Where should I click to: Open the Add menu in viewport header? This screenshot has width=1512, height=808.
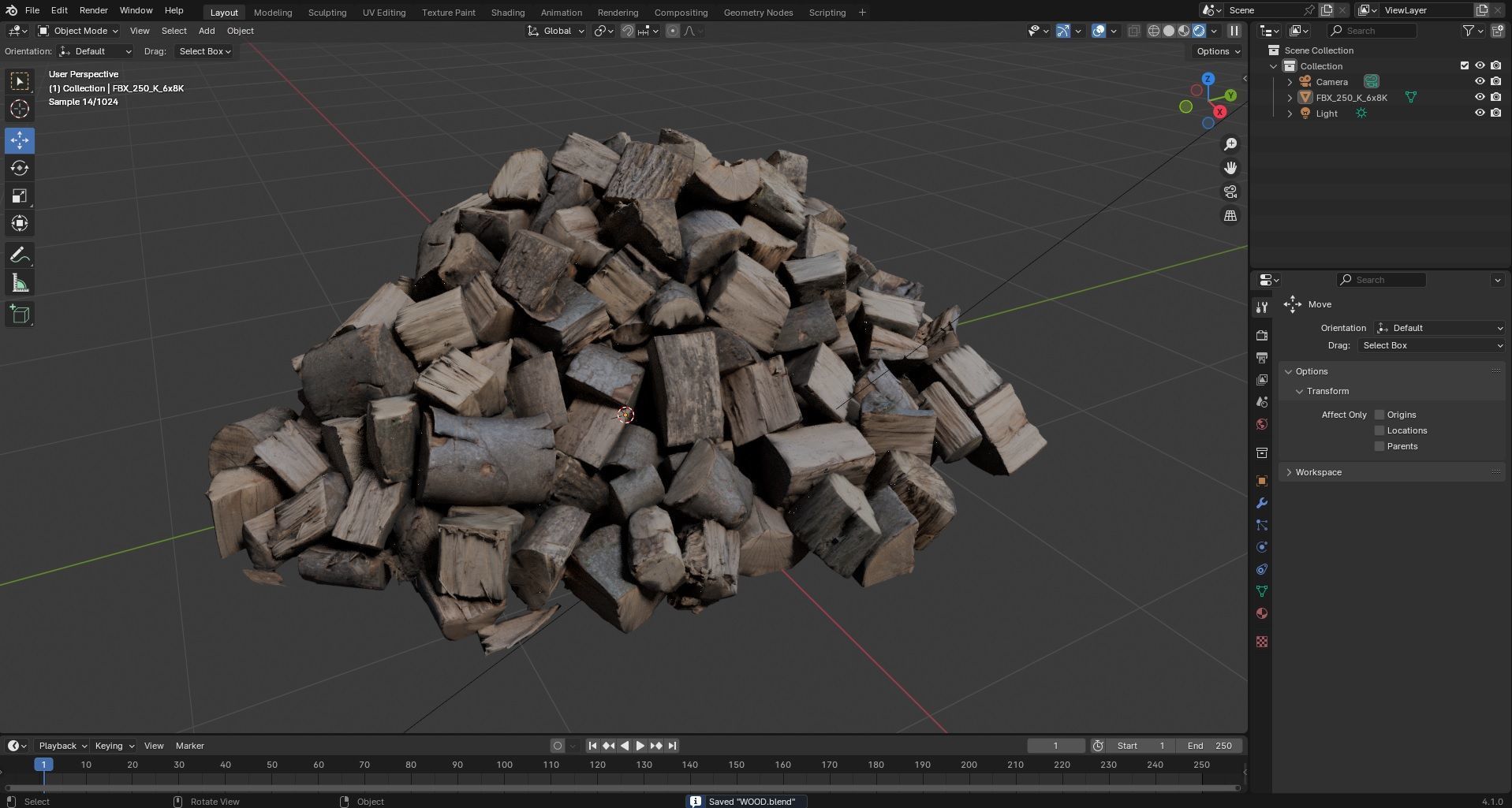(207, 31)
